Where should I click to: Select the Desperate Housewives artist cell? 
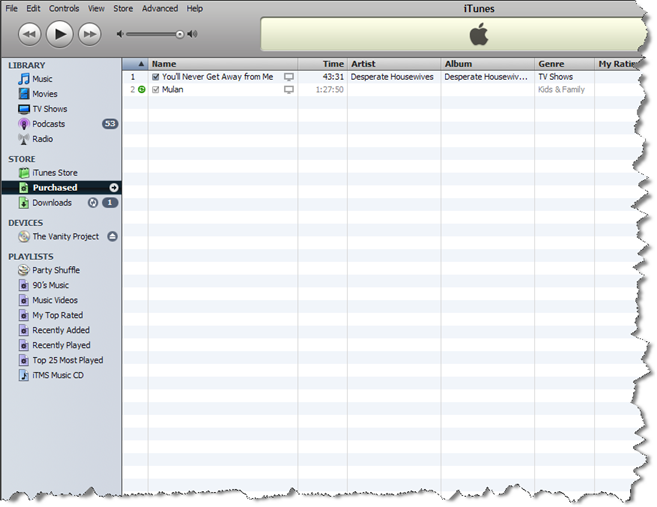click(392, 77)
